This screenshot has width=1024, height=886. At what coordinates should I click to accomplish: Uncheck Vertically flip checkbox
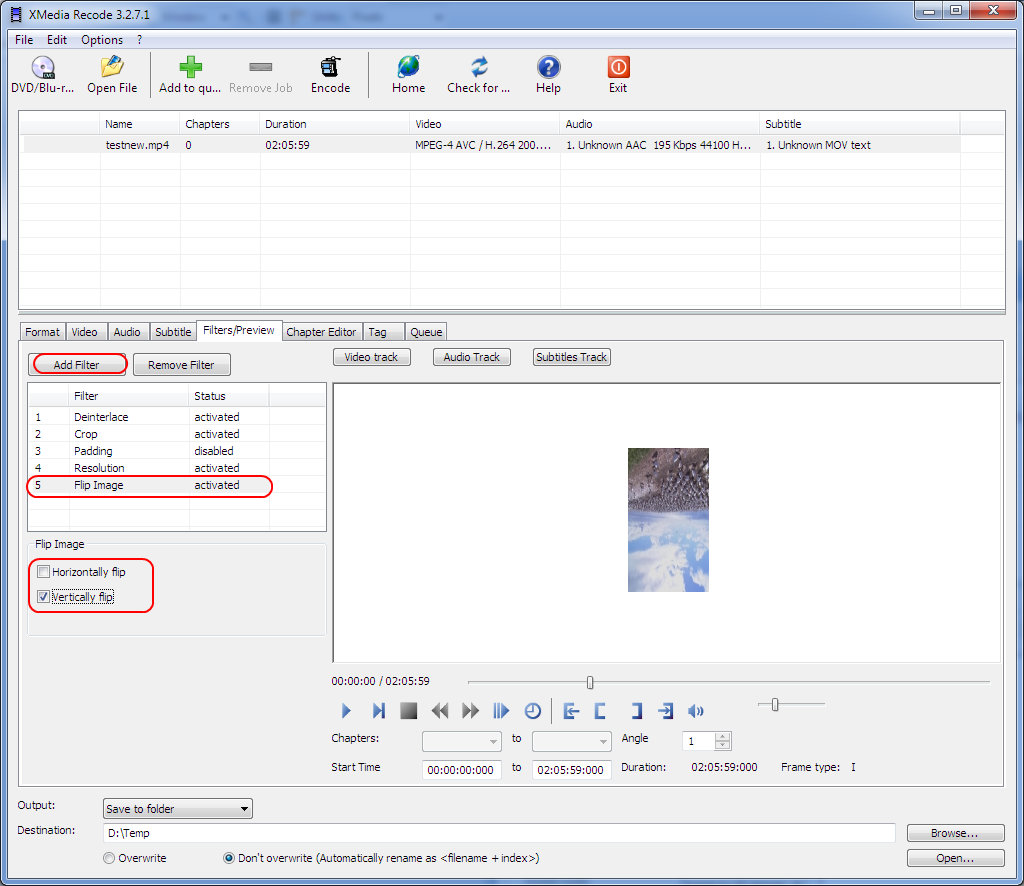pyautogui.click(x=44, y=597)
